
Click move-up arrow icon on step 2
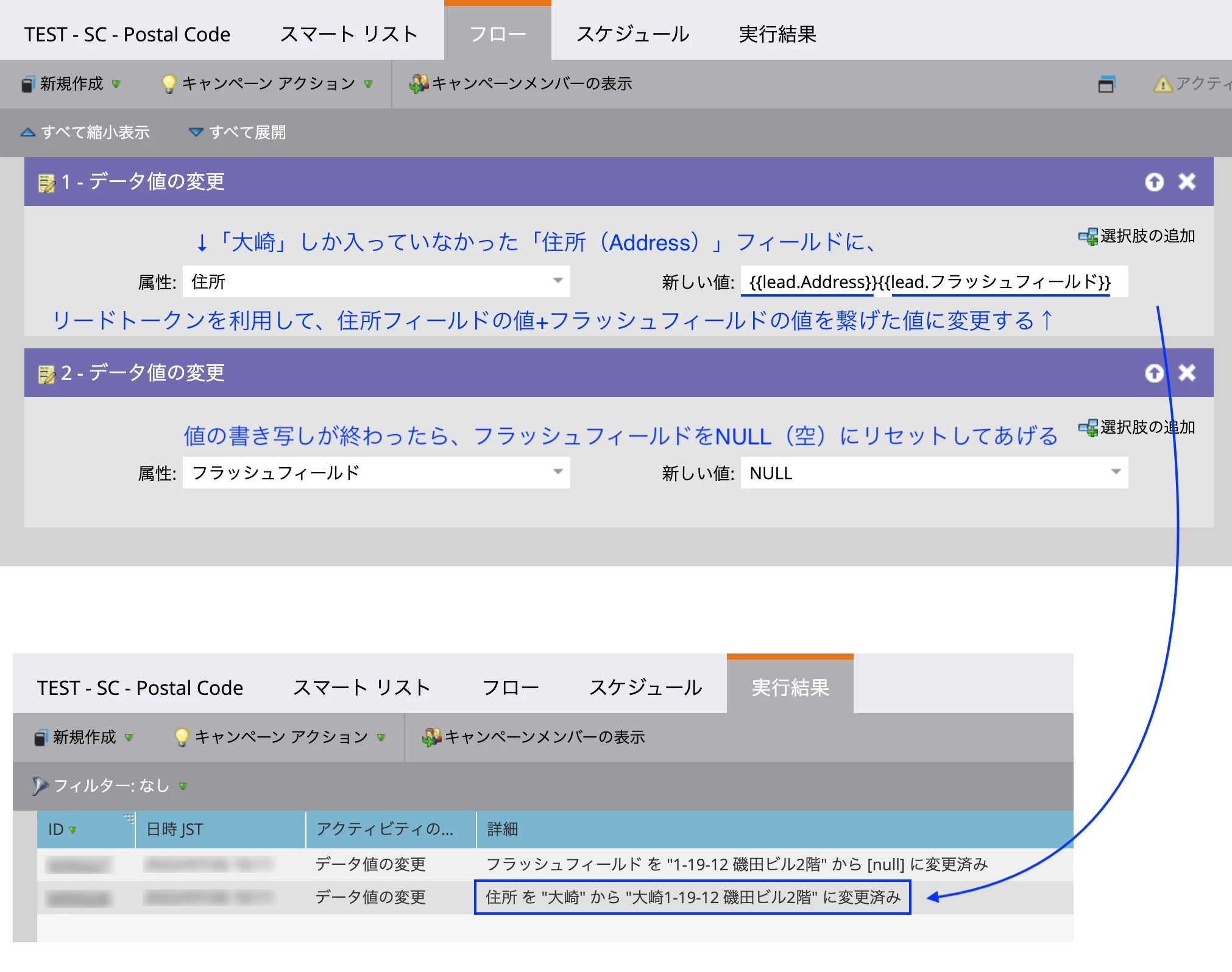1154,373
